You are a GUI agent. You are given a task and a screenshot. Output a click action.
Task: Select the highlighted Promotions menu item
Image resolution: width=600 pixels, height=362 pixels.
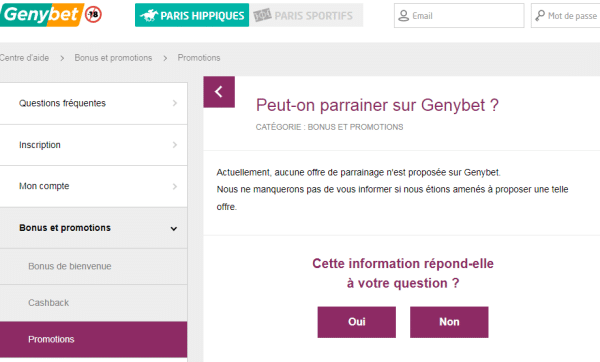[93, 339]
